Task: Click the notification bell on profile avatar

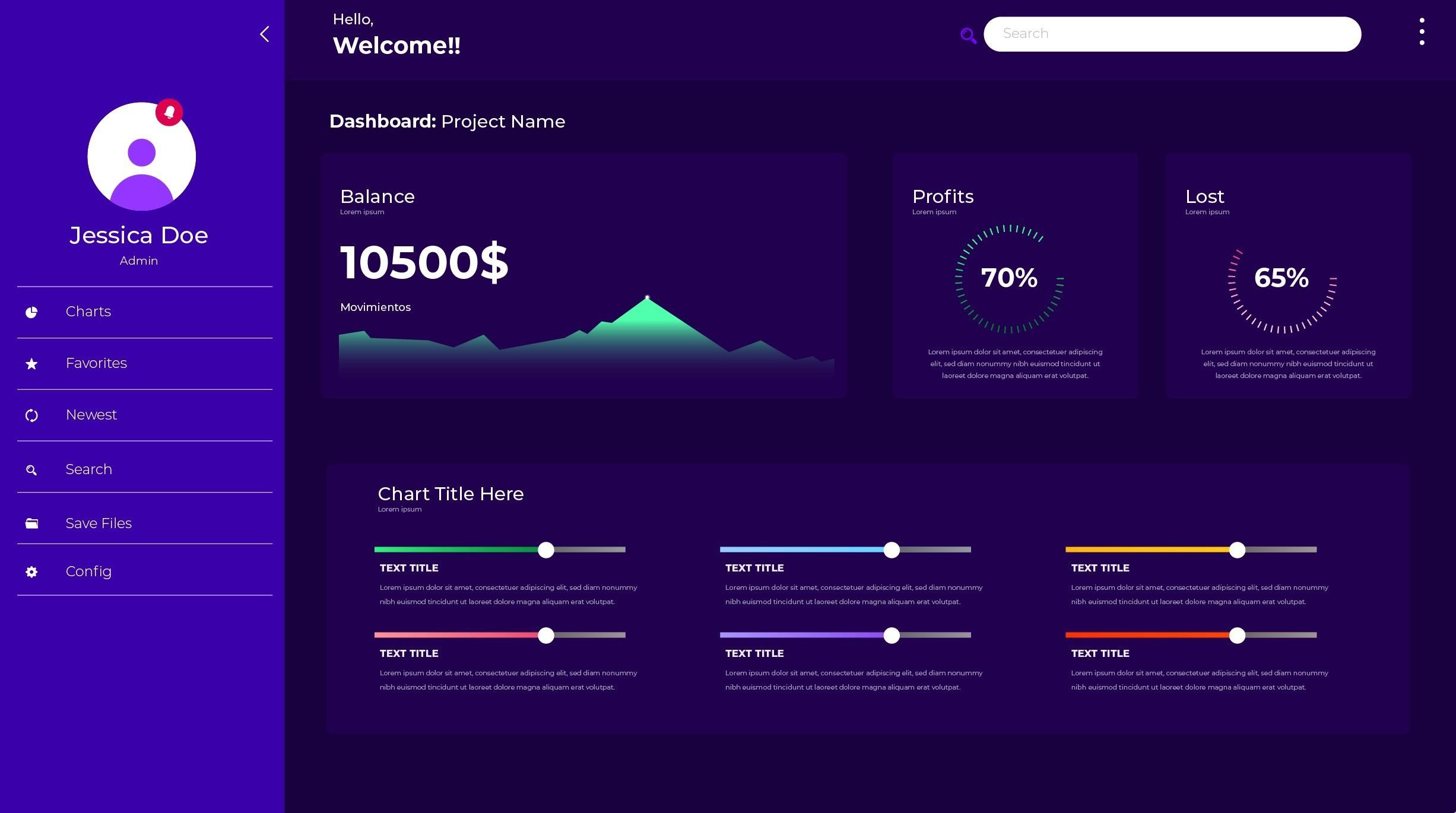Action: point(169,112)
